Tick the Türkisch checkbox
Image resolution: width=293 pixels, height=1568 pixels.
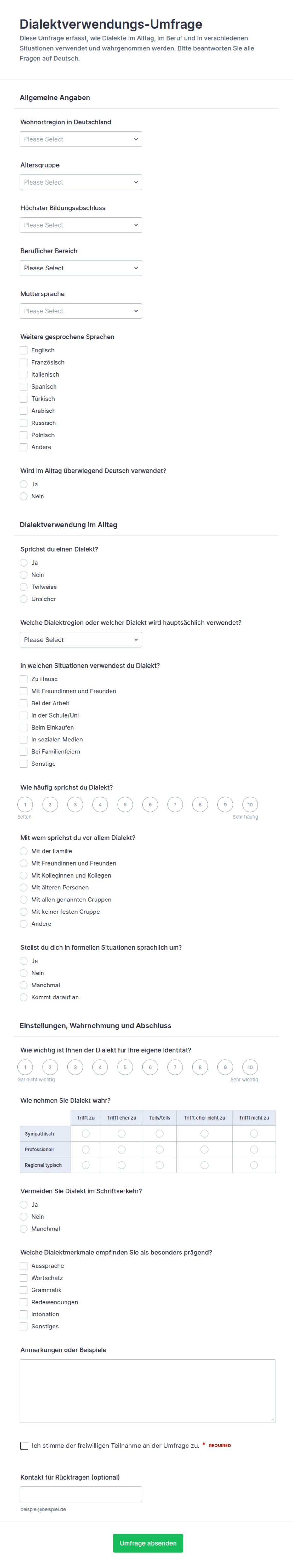tap(24, 399)
